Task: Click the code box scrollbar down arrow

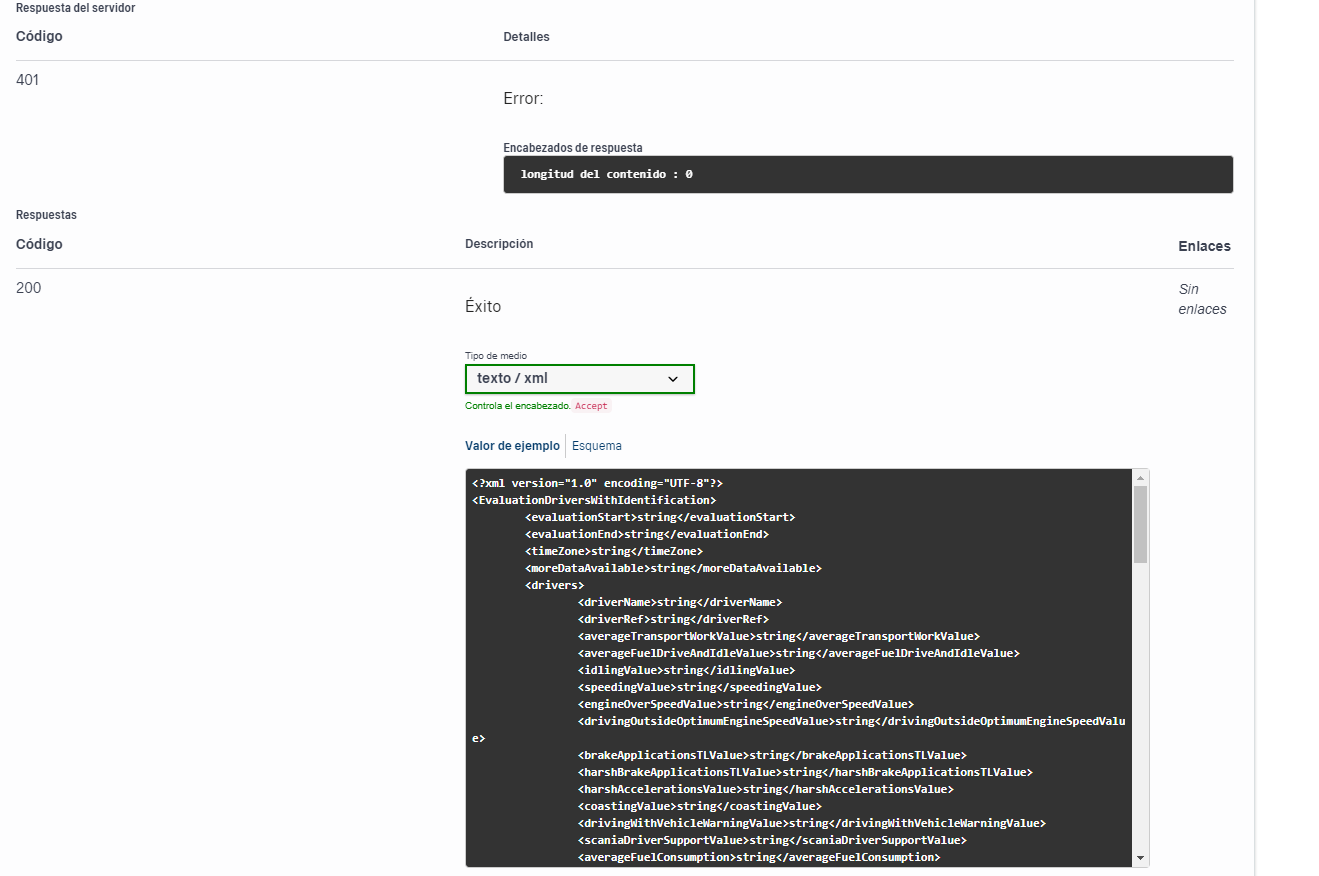Action: [x=1140, y=858]
